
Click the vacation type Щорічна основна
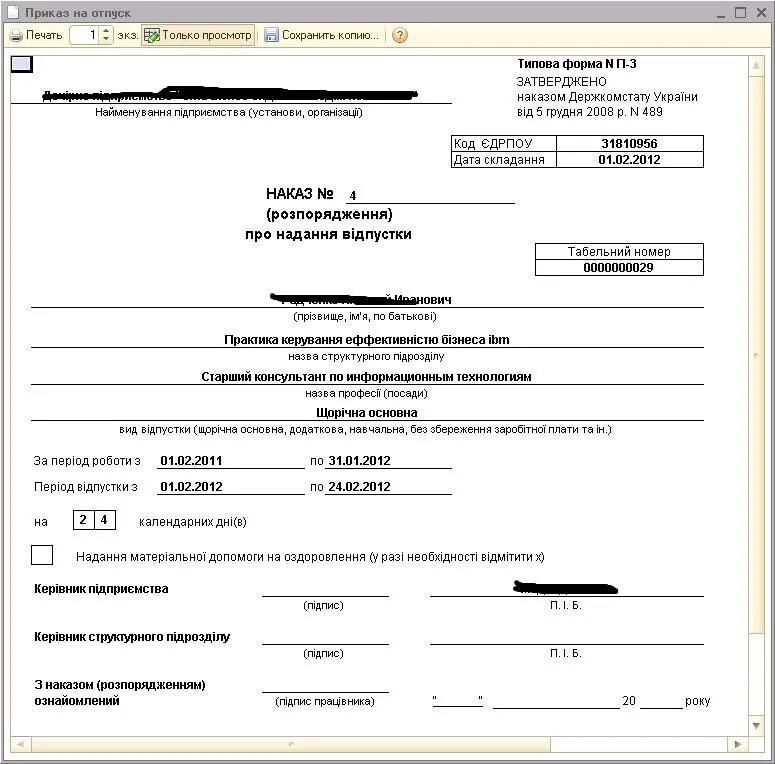[x=367, y=413]
